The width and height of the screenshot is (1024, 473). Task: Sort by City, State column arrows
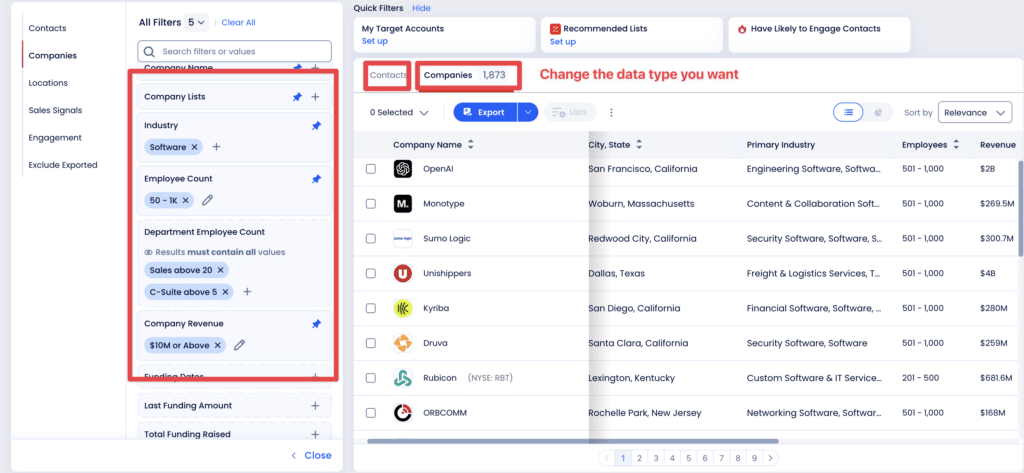click(639, 145)
